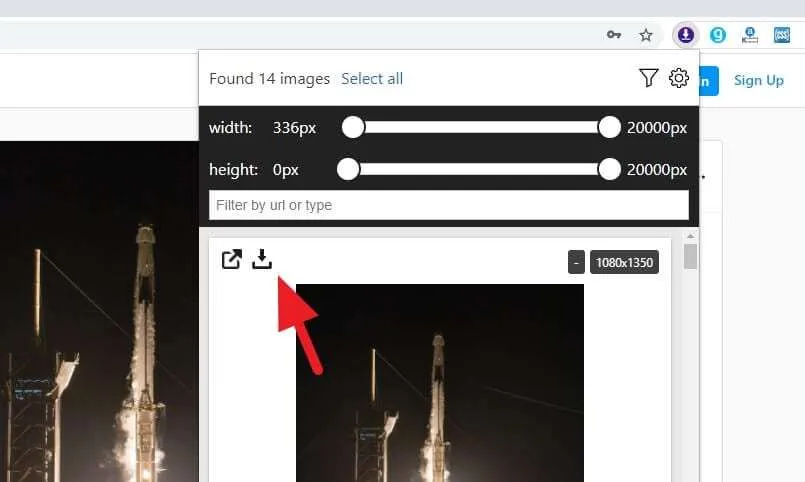The image size is (805, 482).
Task: Open the Amazon assistant extension icon
Action: click(750, 35)
